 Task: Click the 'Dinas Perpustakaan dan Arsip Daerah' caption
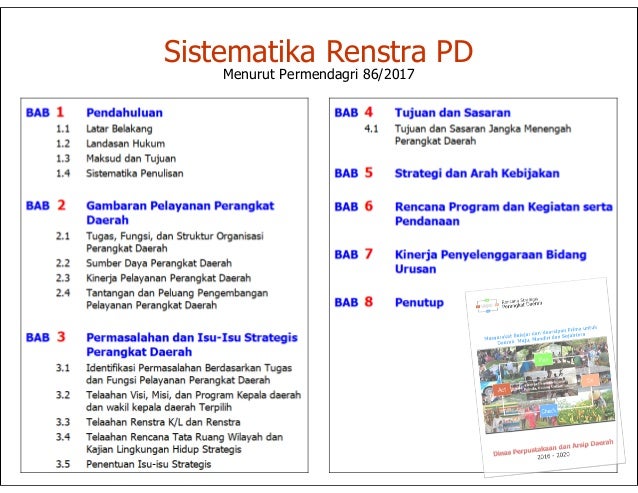pyautogui.click(x=553, y=447)
